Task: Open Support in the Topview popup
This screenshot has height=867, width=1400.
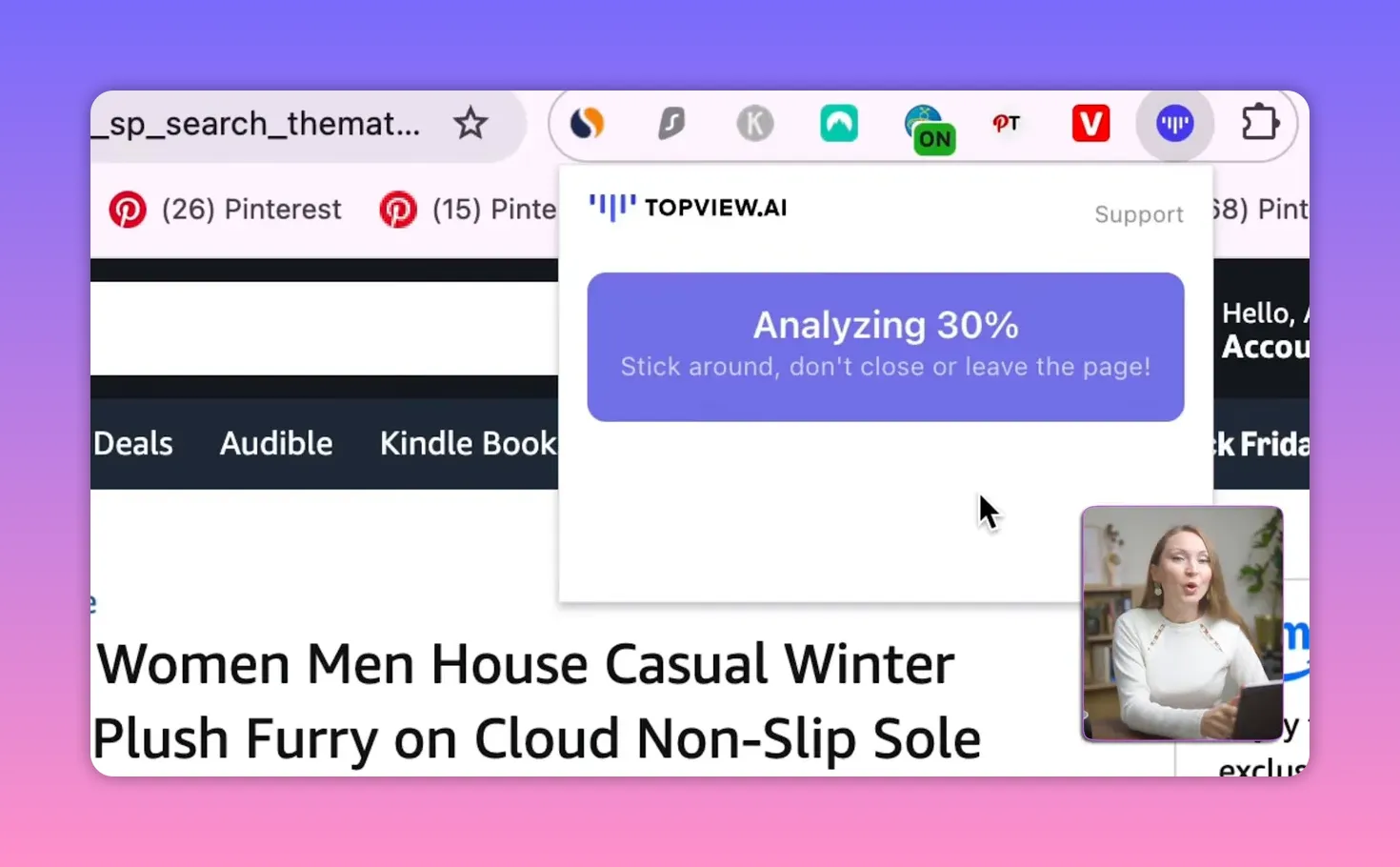Action: [x=1139, y=213]
